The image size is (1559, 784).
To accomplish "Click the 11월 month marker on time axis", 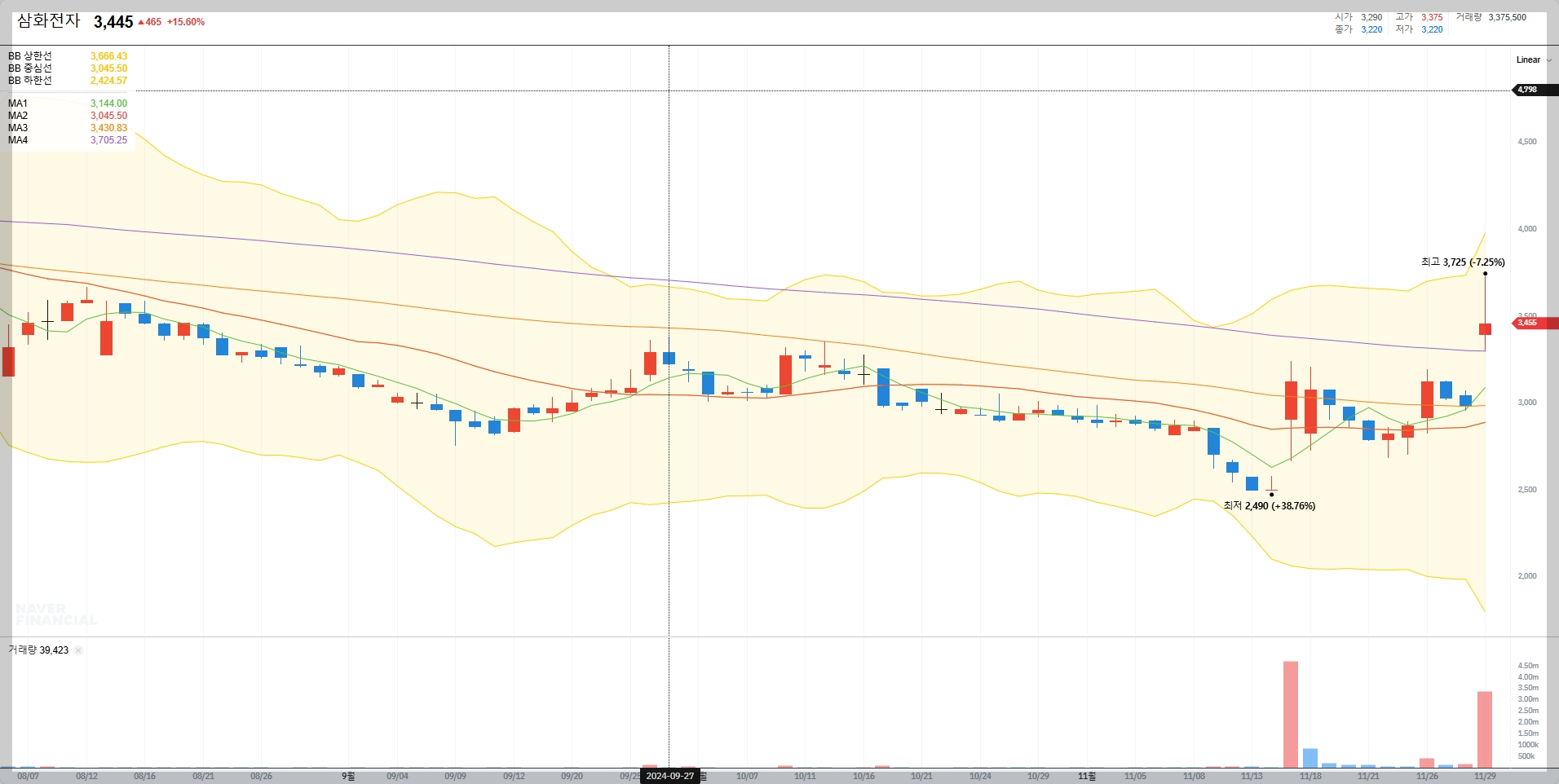I will tap(1087, 776).
